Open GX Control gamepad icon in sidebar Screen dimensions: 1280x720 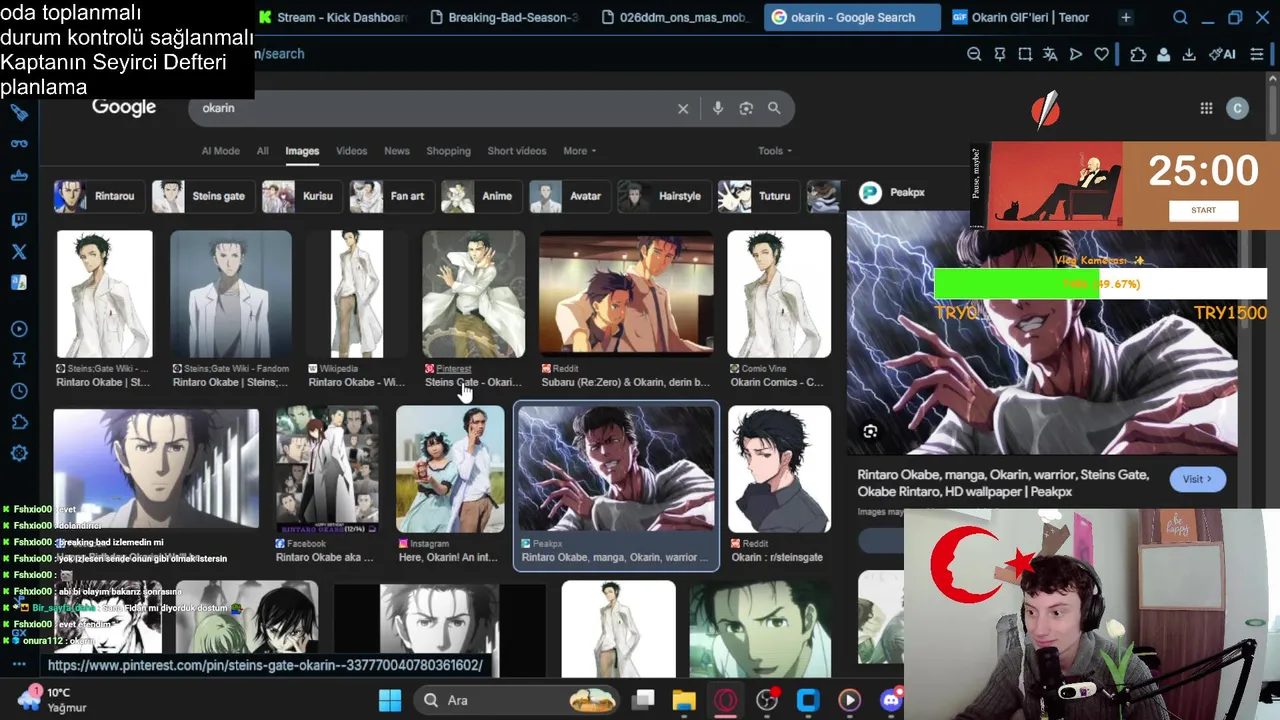pyautogui.click(x=19, y=143)
